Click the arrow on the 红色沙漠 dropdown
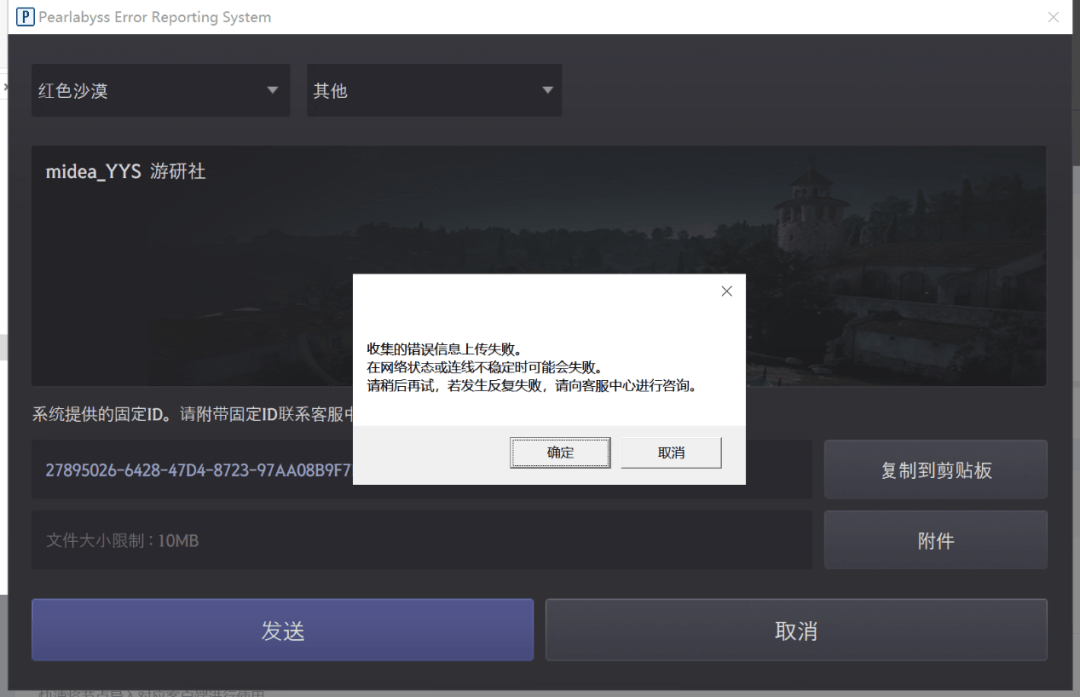This screenshot has height=697, width=1080. [272, 91]
